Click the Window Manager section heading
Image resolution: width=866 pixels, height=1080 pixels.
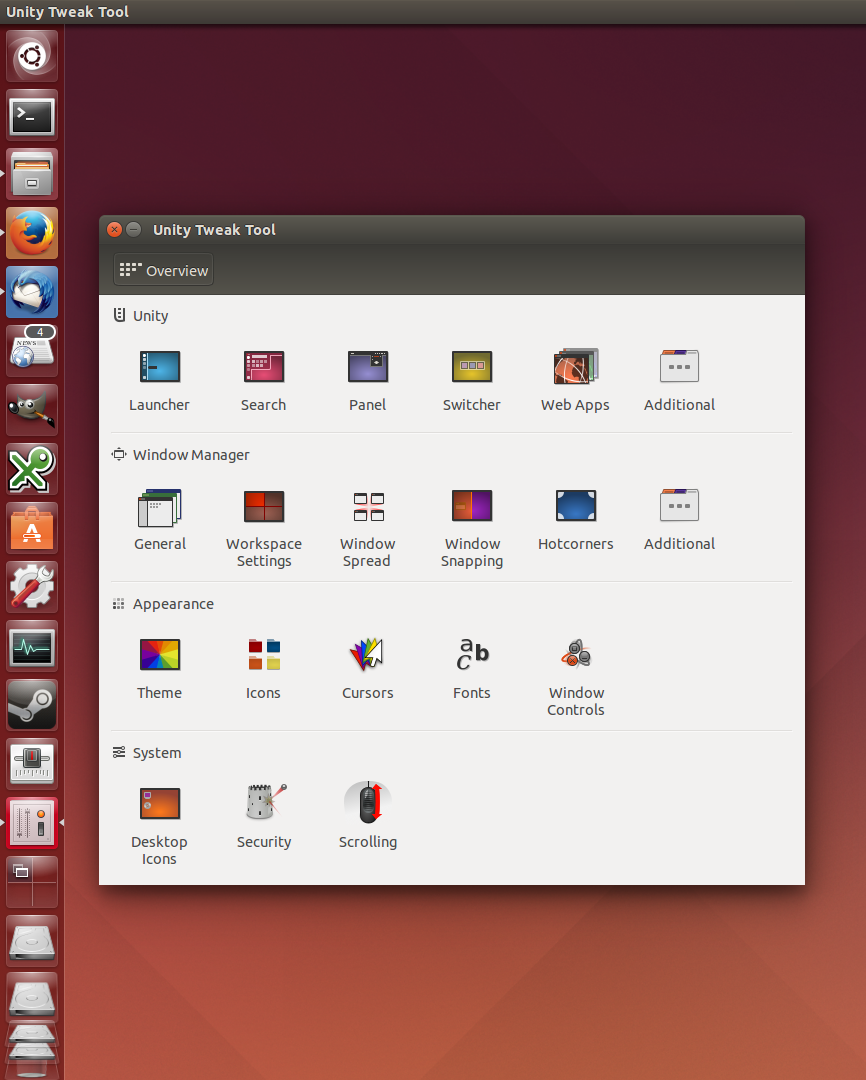click(191, 455)
